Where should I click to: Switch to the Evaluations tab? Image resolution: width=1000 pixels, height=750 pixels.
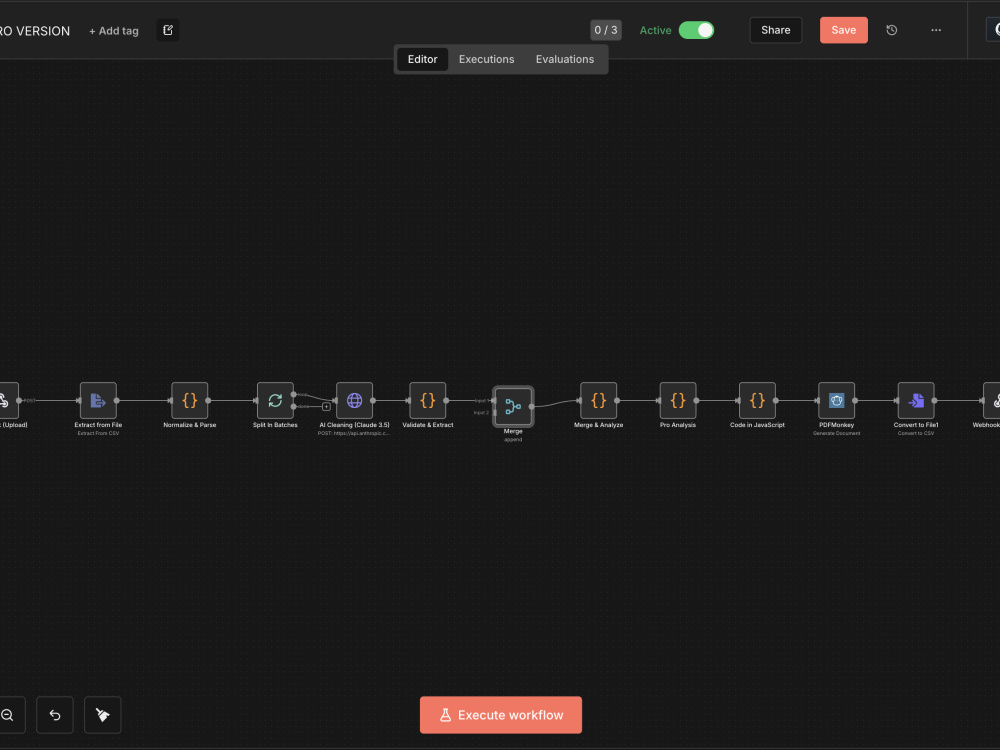pyautogui.click(x=564, y=59)
